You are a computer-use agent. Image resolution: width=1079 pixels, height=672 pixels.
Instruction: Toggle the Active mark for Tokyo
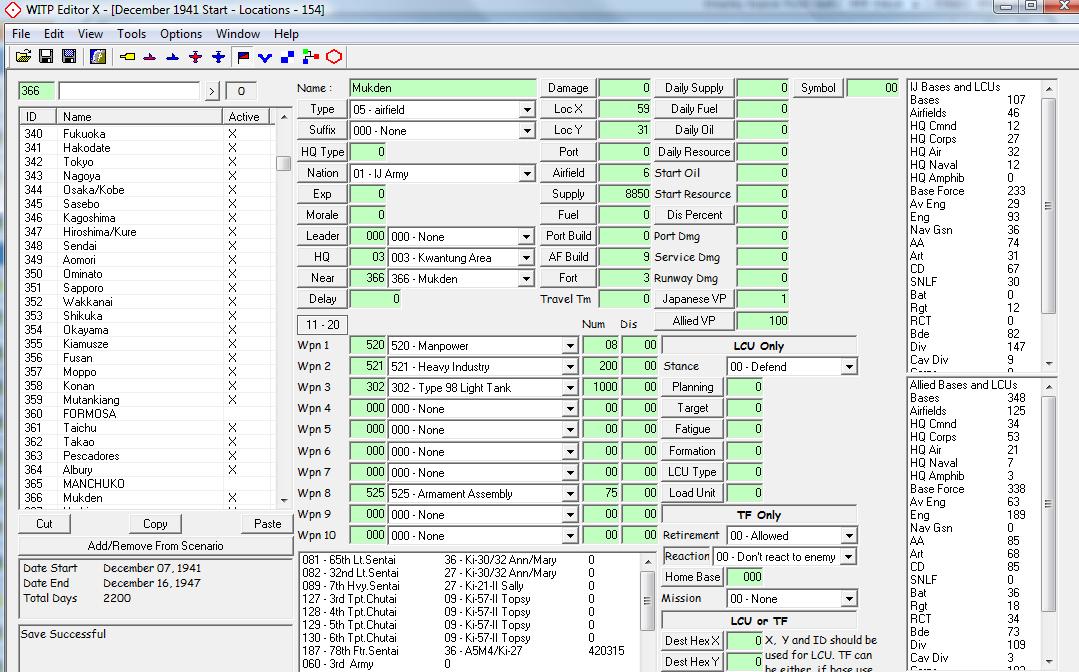(232, 162)
